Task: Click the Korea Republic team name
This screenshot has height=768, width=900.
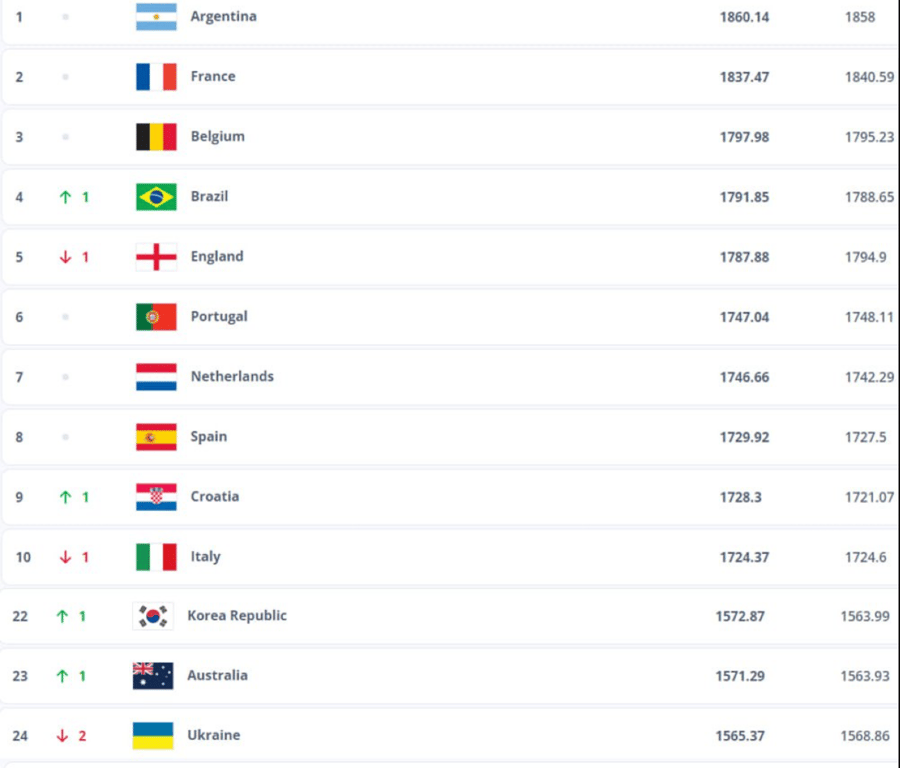Action: click(237, 615)
